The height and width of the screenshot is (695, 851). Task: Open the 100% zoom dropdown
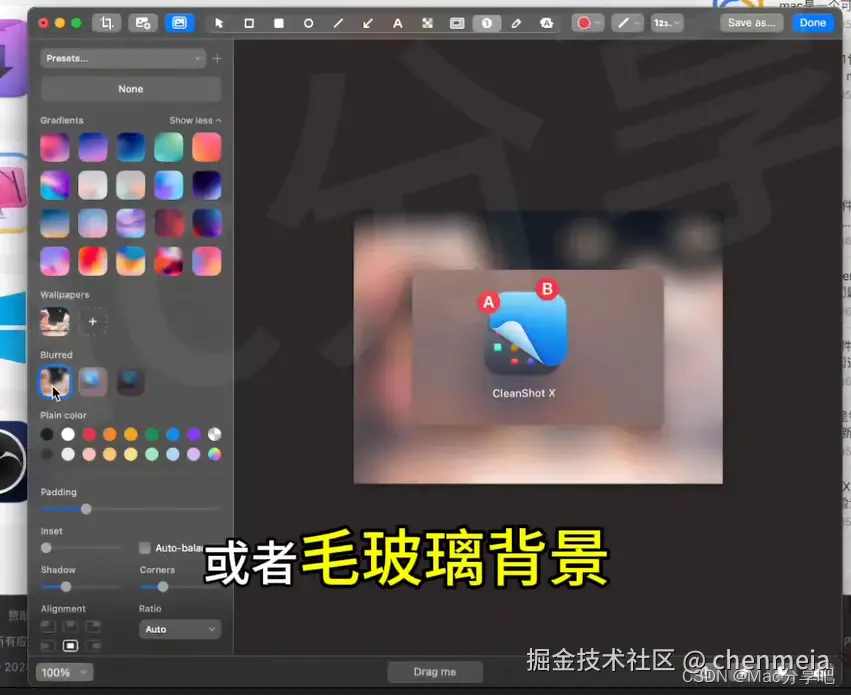click(63, 671)
